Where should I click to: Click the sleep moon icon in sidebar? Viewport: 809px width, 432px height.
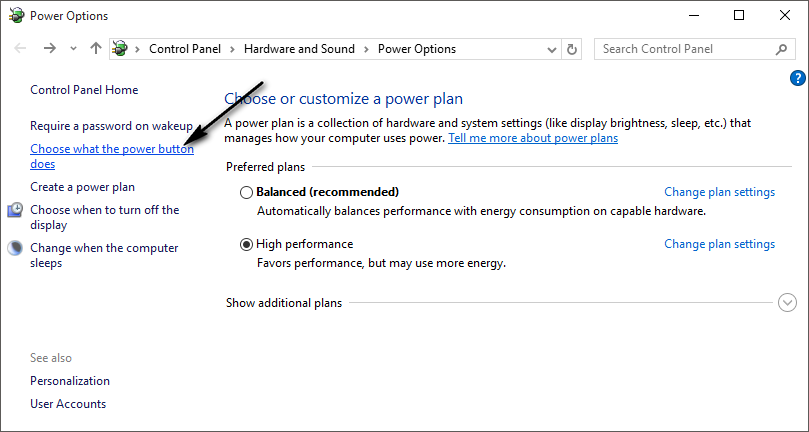point(15,248)
